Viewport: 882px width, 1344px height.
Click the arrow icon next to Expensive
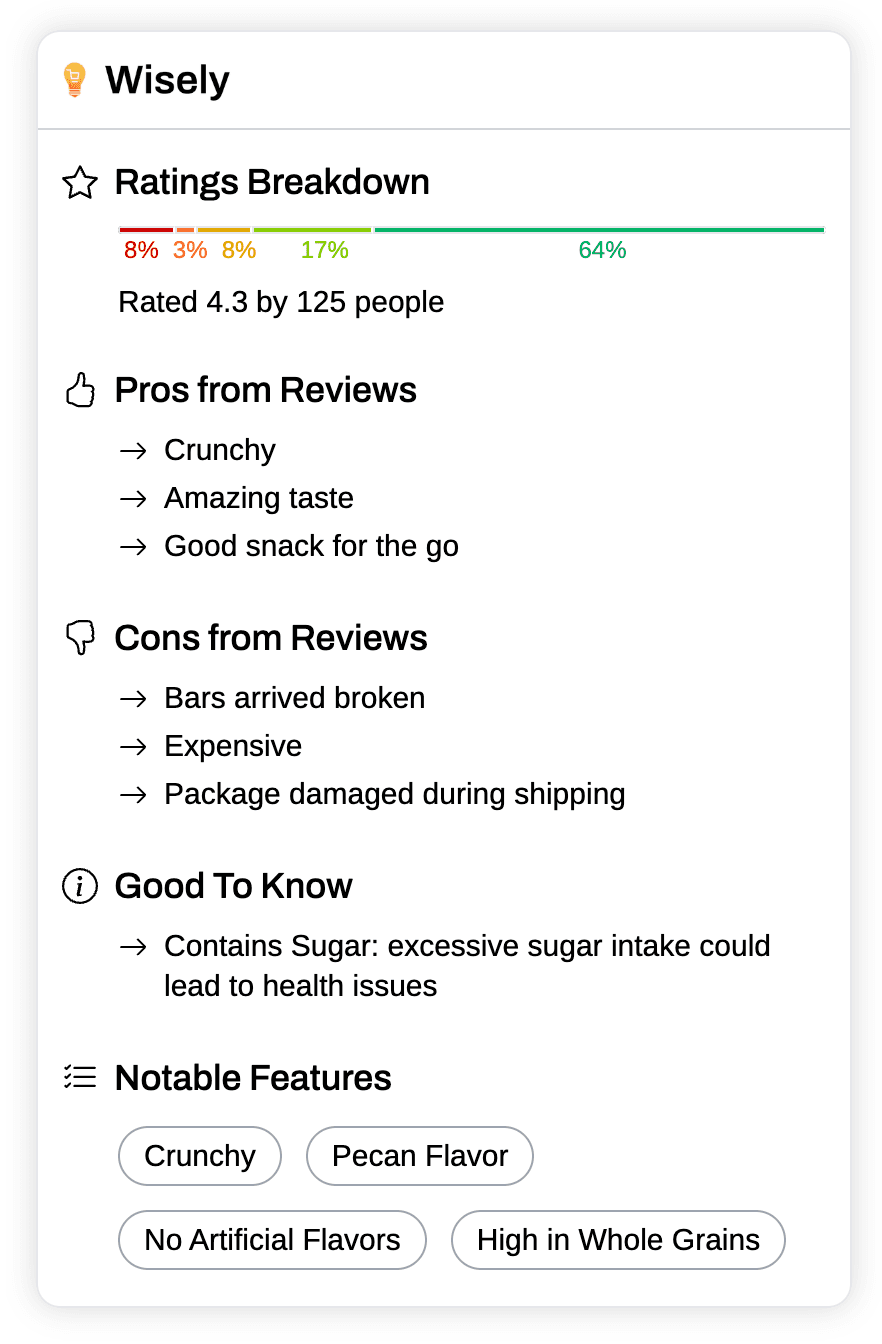pyautogui.click(x=133, y=747)
